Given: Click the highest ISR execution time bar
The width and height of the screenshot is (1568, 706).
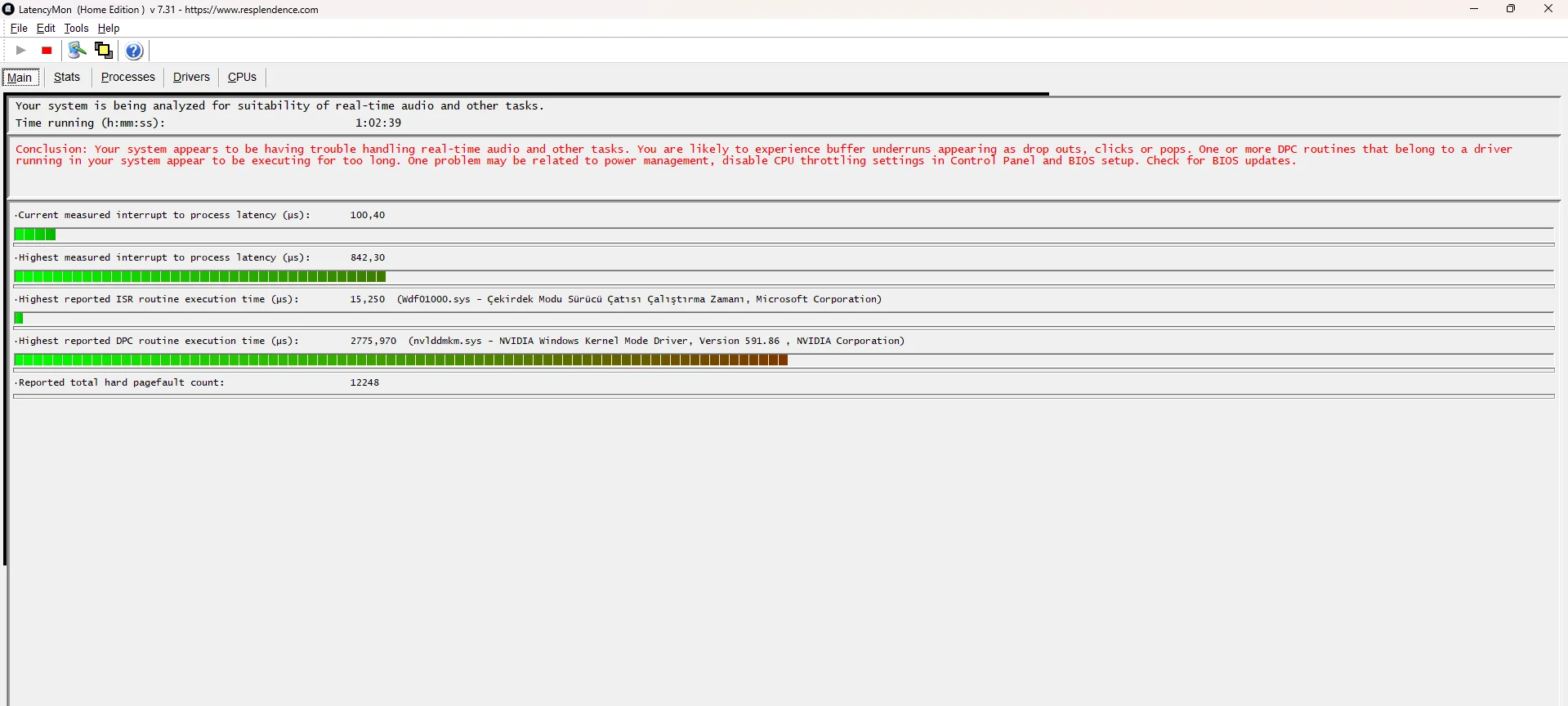Looking at the screenshot, I should (784, 319).
